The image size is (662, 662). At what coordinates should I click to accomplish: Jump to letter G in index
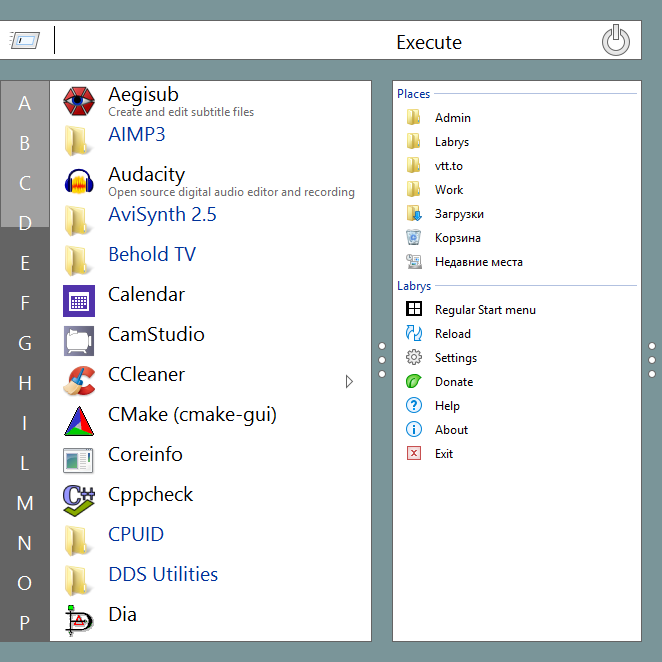(x=25, y=343)
